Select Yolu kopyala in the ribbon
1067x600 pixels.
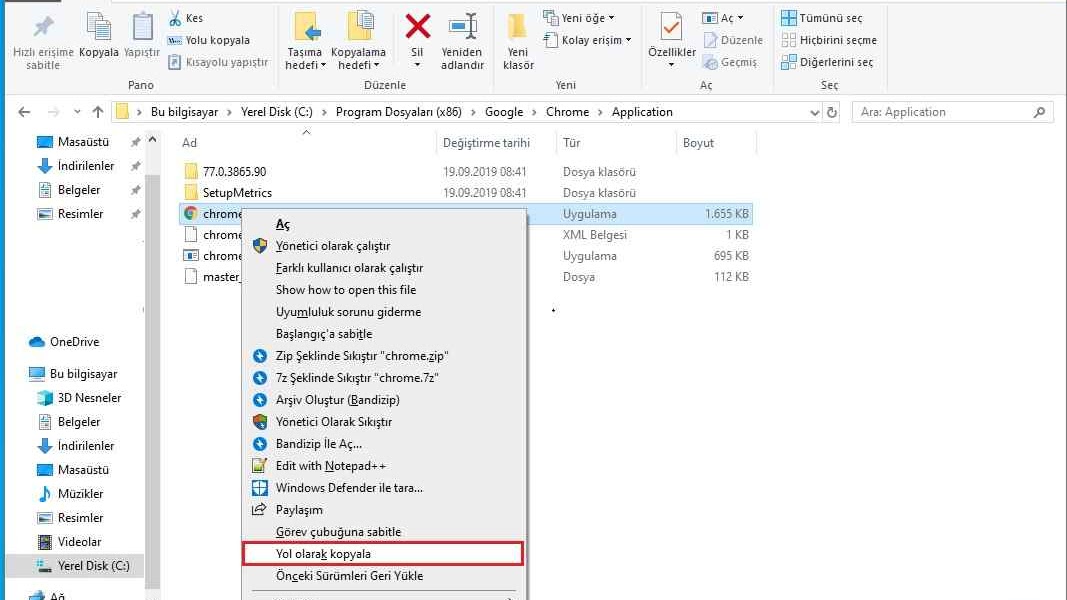209,40
